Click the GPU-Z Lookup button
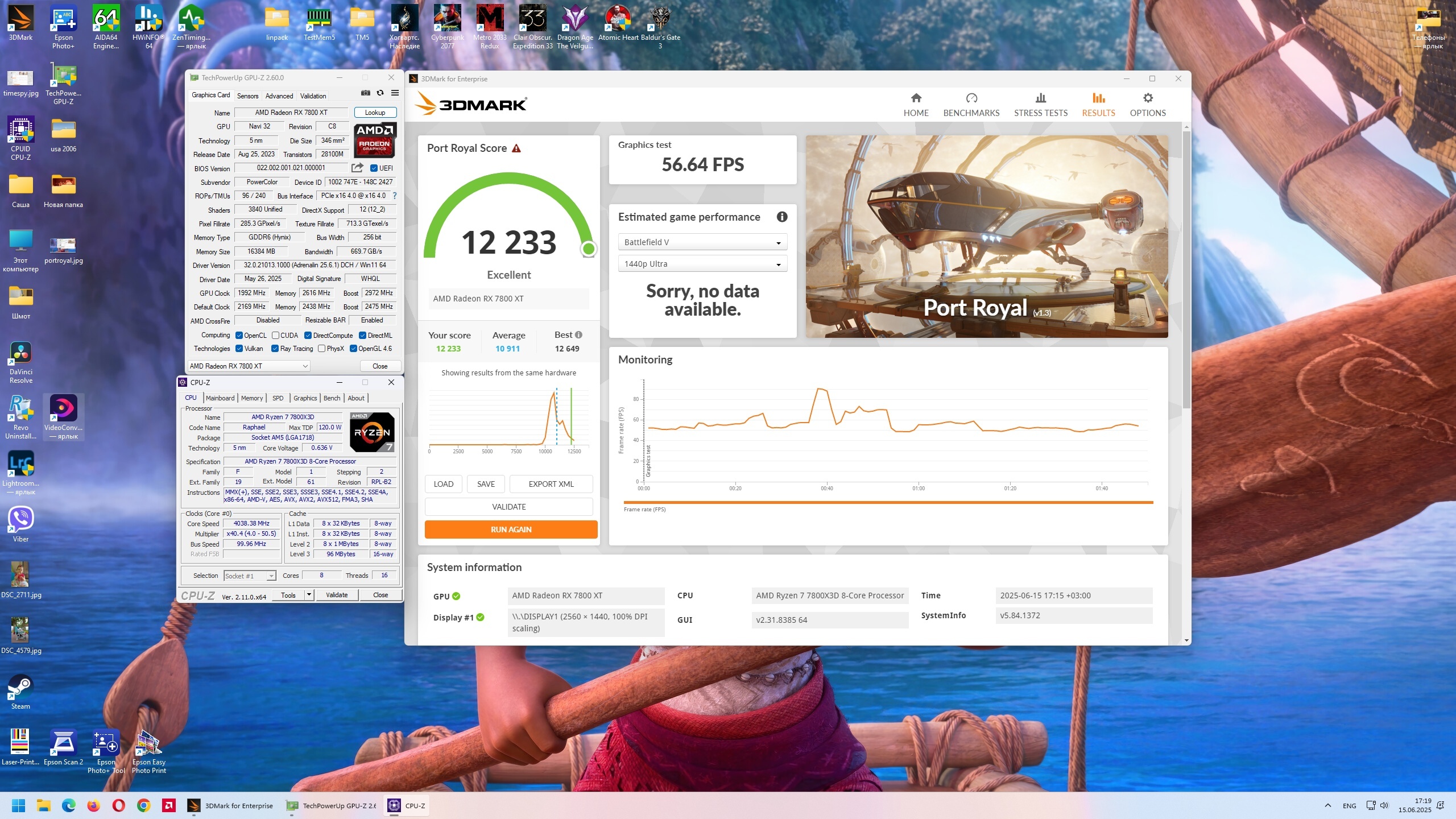Viewport: 1456px width, 819px height. coord(375,113)
